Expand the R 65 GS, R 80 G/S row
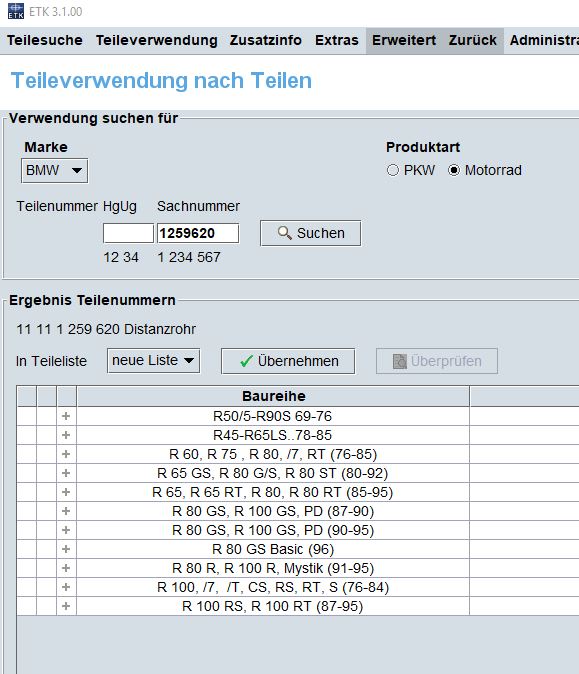 click(66, 473)
